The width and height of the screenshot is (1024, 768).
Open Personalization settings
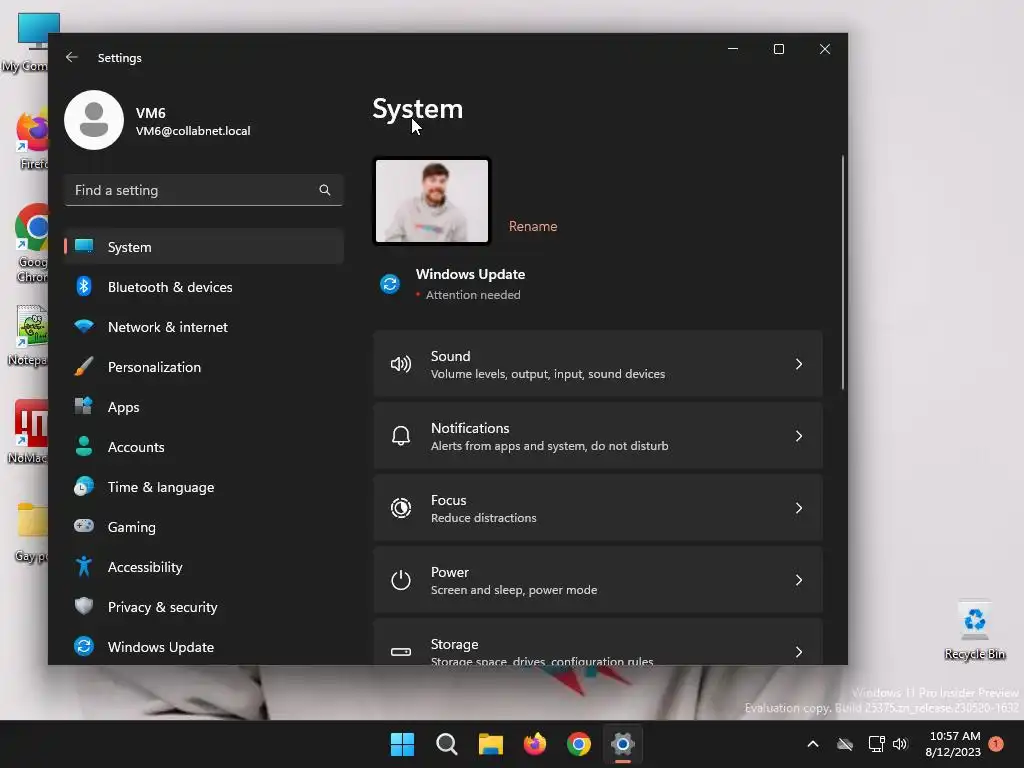coord(204,367)
